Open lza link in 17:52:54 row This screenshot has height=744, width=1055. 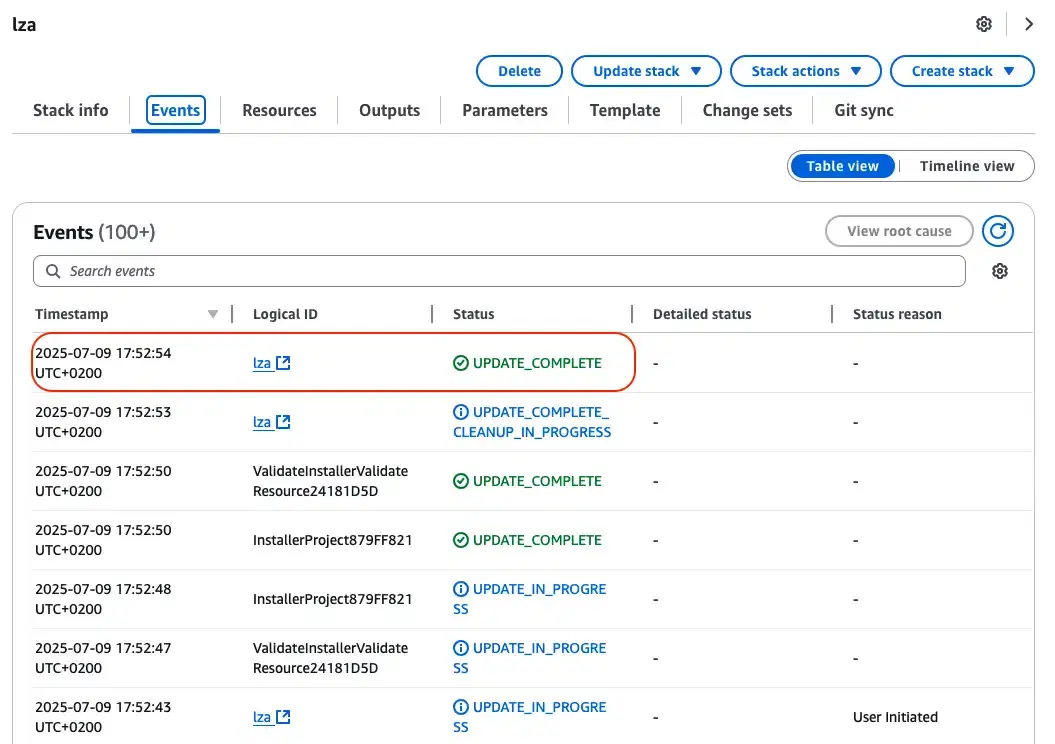[x=262, y=363]
